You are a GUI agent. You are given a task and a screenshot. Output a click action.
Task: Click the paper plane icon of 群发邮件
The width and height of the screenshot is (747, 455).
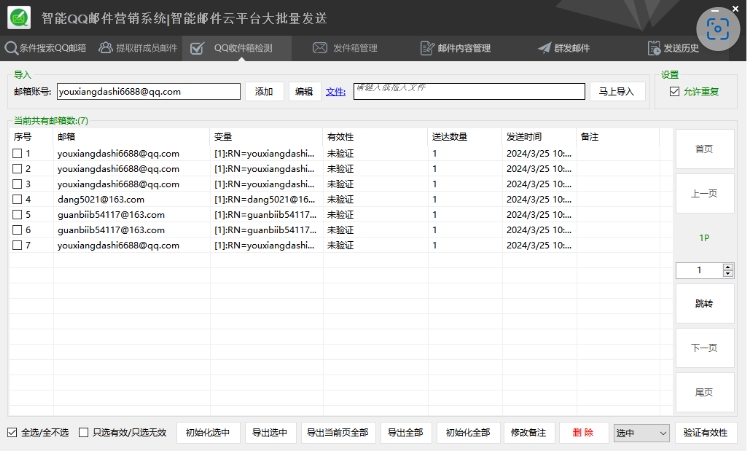(545, 48)
